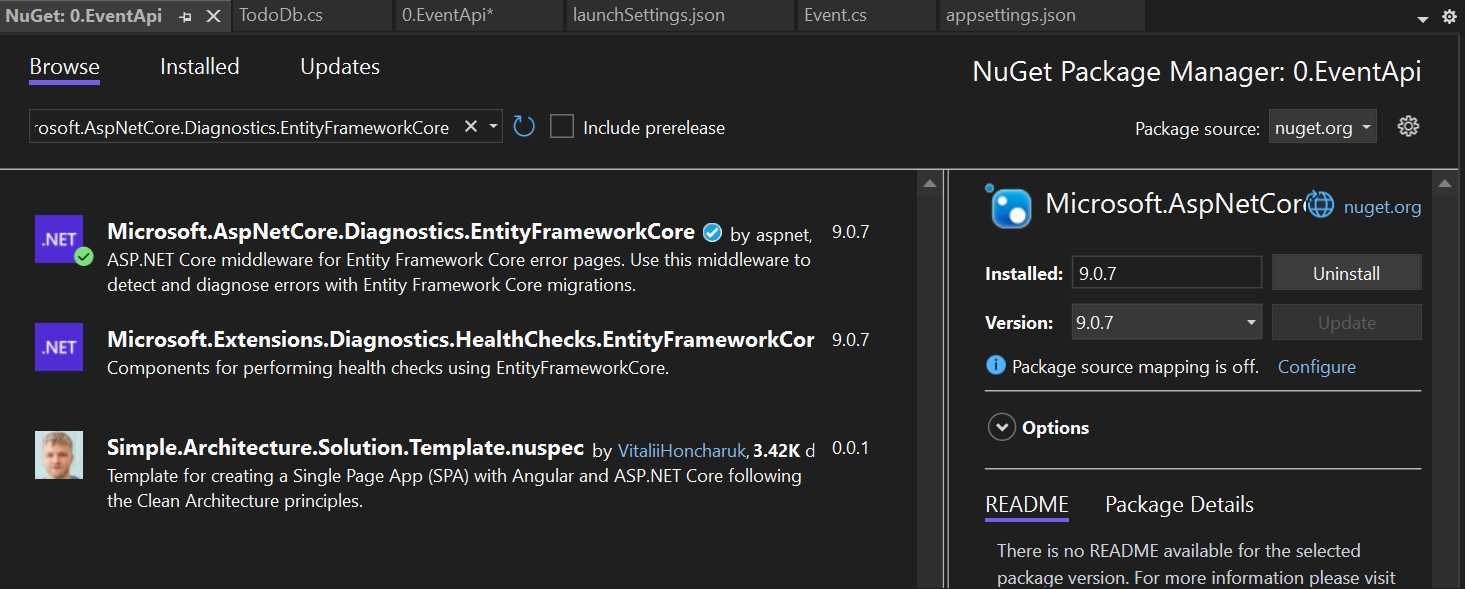Click the .NET icon of Microsoft.AspNetCore.Diagnostics.EntityFrameworkCore

(59, 239)
